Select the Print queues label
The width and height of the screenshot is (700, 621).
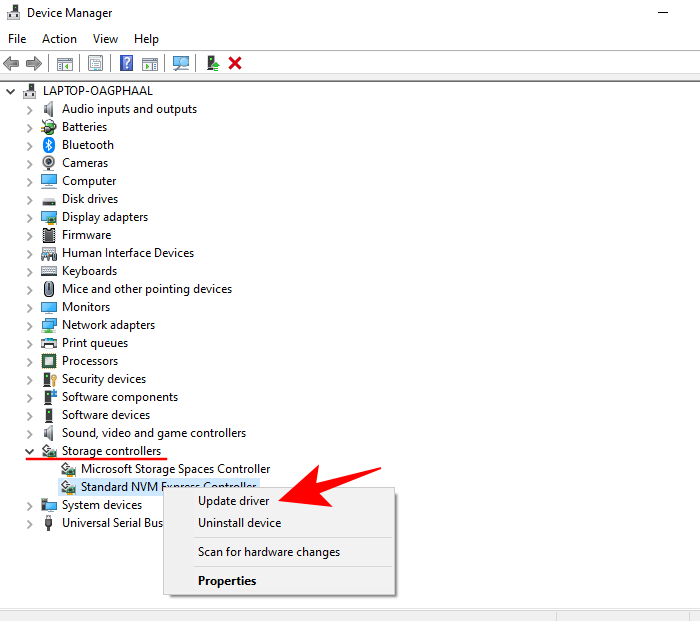95,343
